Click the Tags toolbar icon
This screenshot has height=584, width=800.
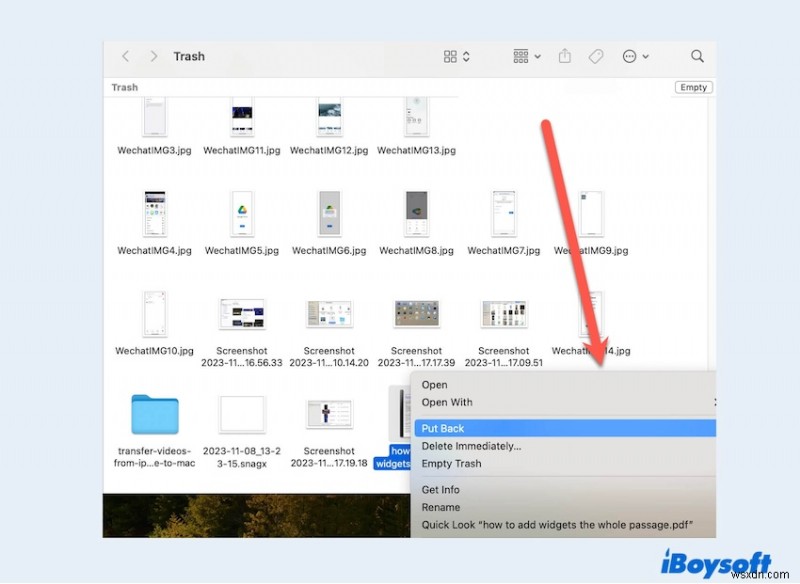click(x=596, y=56)
